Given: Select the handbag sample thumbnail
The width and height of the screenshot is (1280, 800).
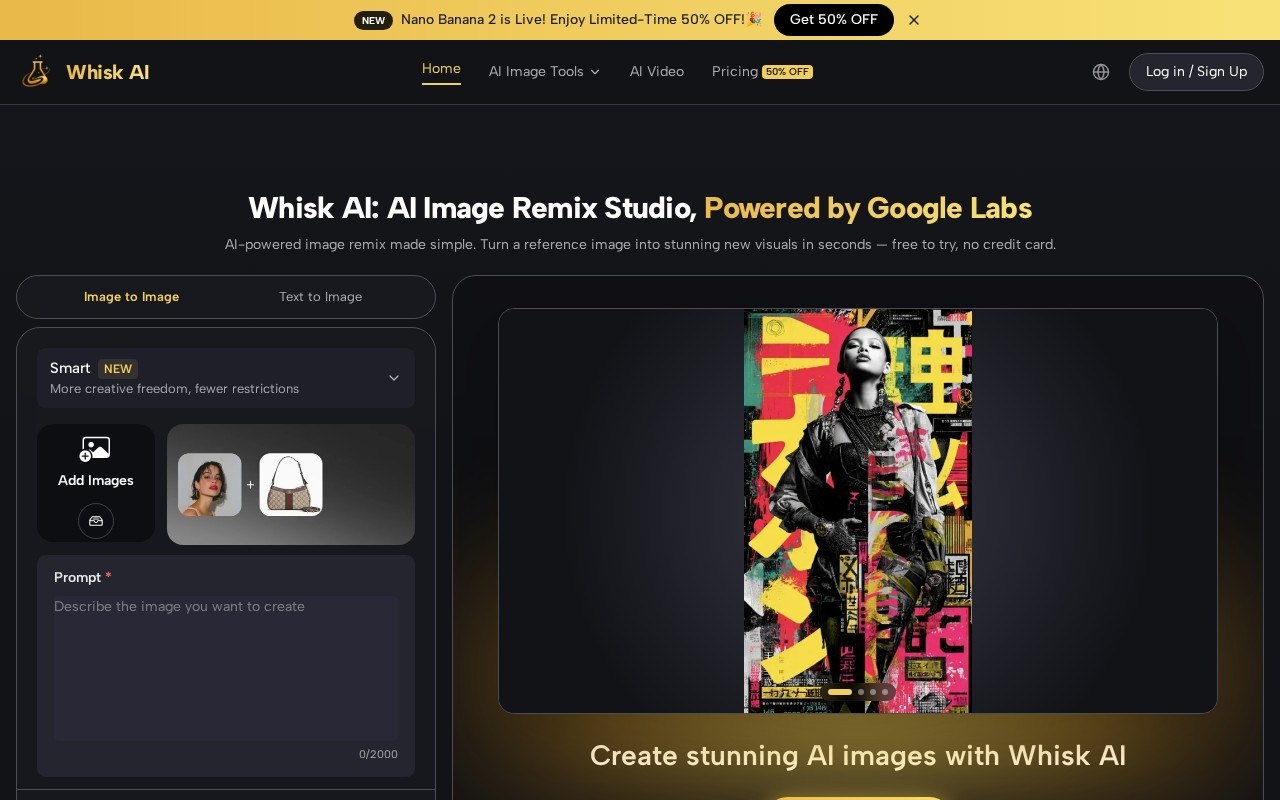Looking at the screenshot, I should 291,485.
